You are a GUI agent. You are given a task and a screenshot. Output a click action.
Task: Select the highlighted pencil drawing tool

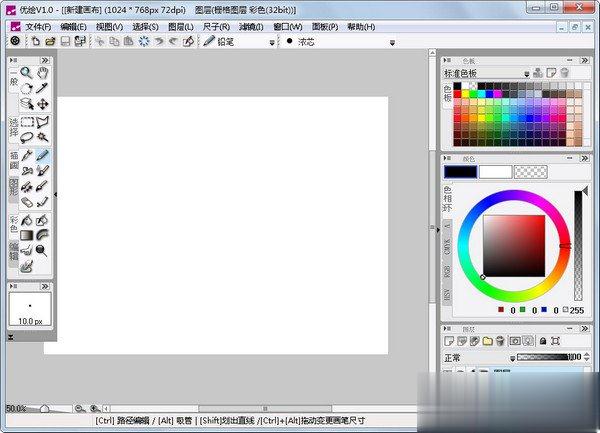click(x=43, y=156)
